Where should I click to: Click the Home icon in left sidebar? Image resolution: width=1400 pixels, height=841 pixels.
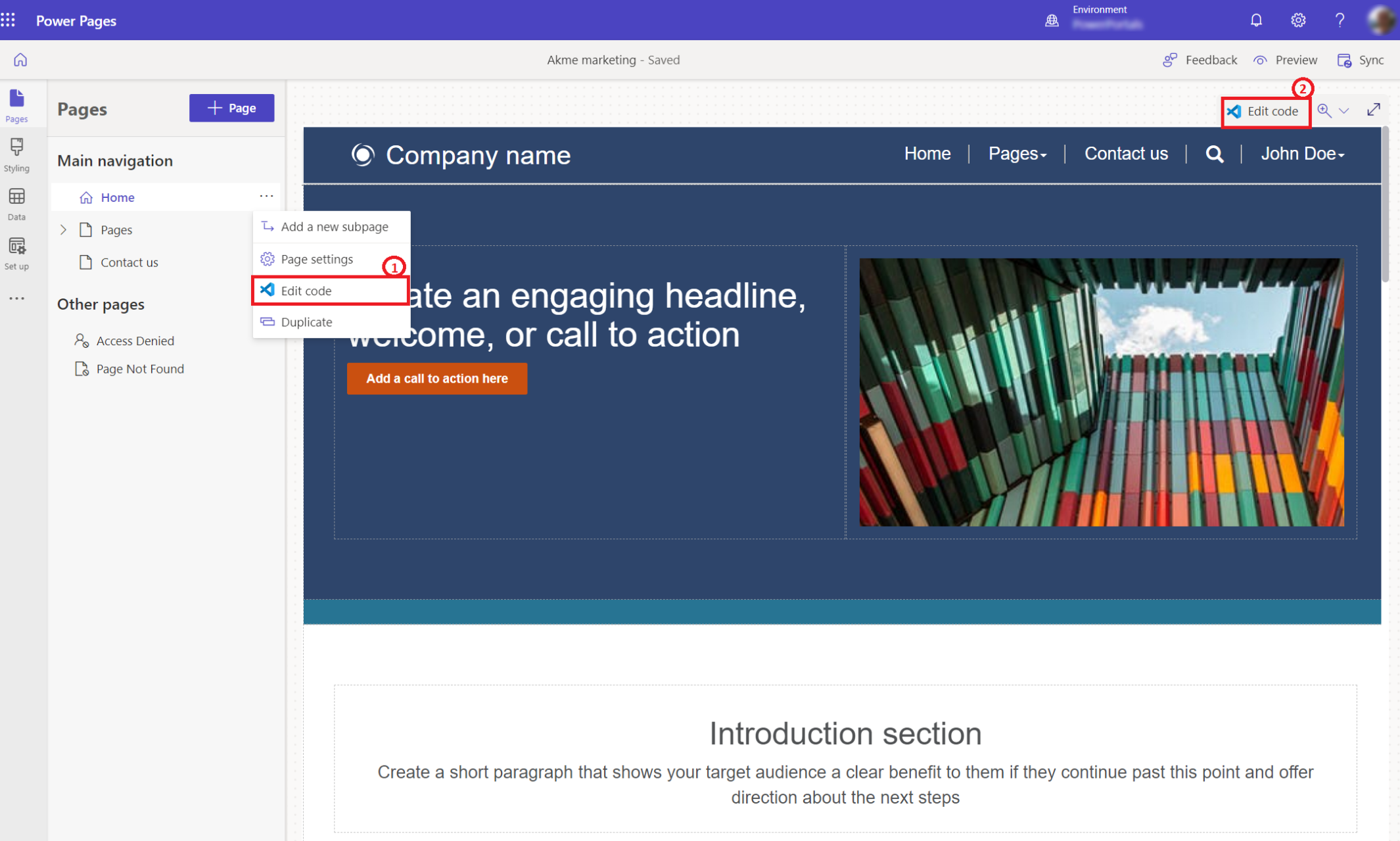(20, 60)
